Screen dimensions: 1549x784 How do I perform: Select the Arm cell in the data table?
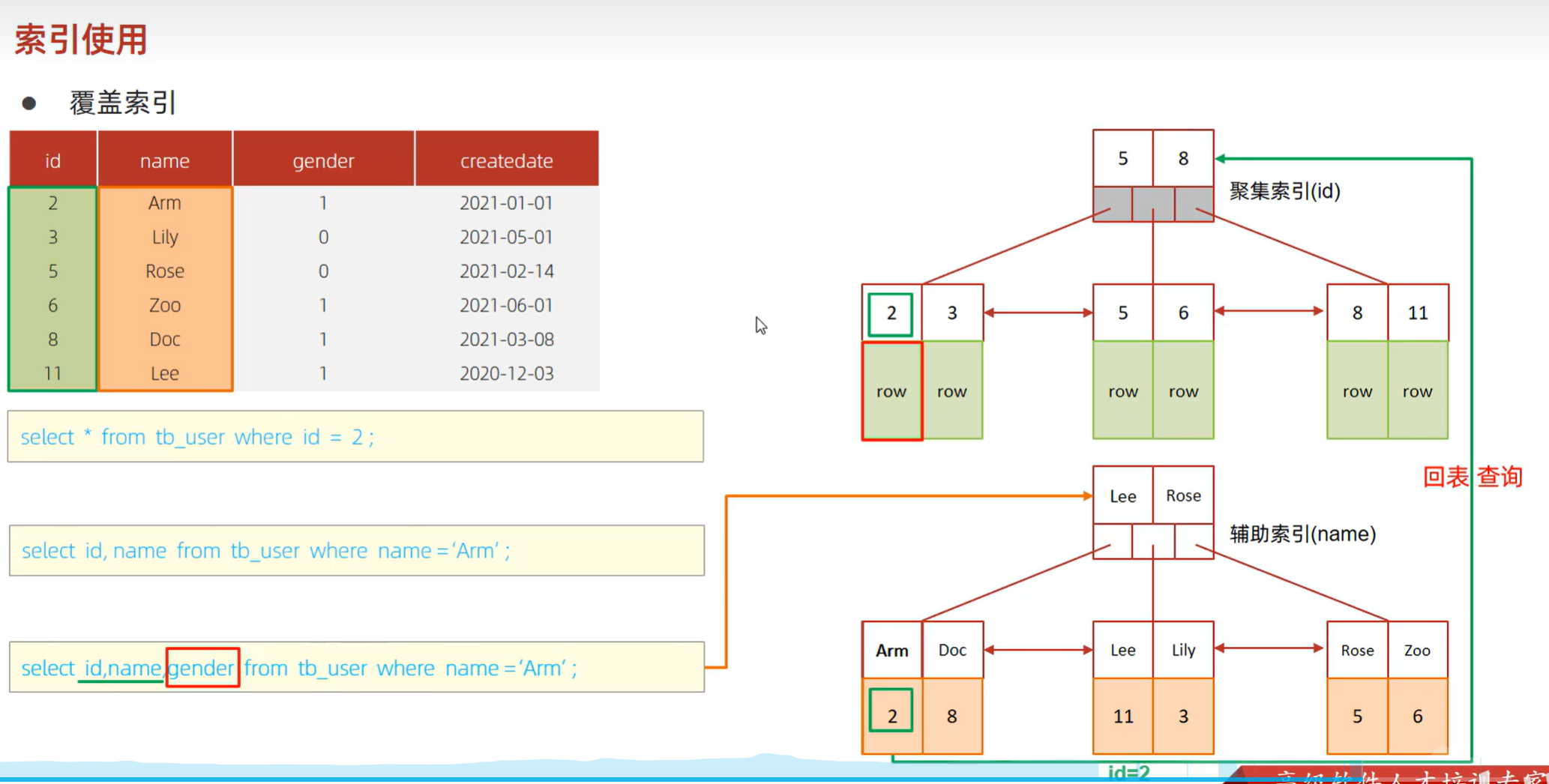(165, 203)
